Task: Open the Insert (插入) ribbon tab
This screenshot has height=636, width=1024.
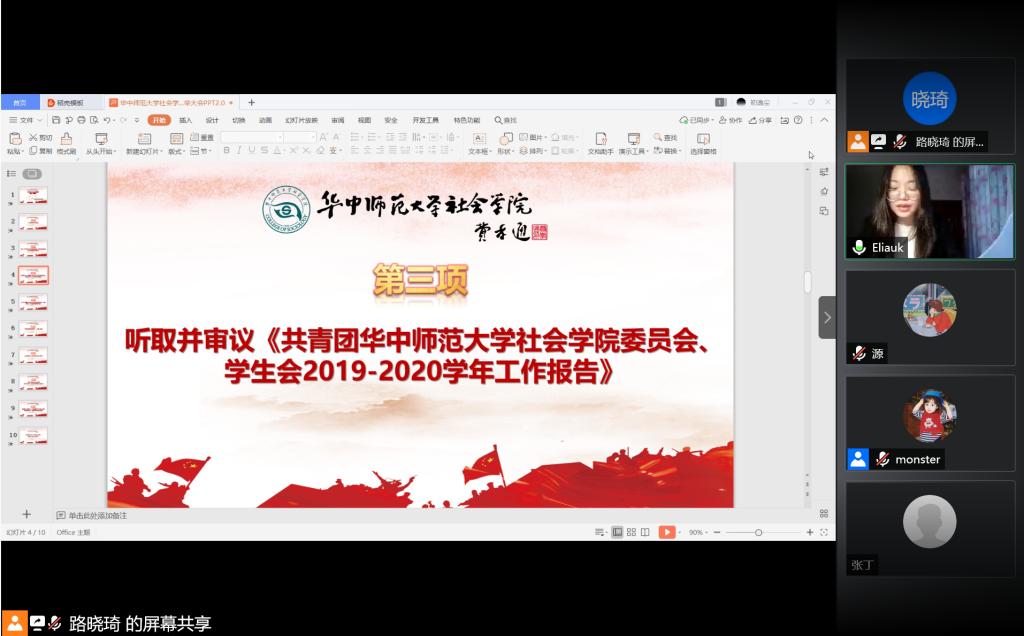Action: pyautogui.click(x=185, y=120)
